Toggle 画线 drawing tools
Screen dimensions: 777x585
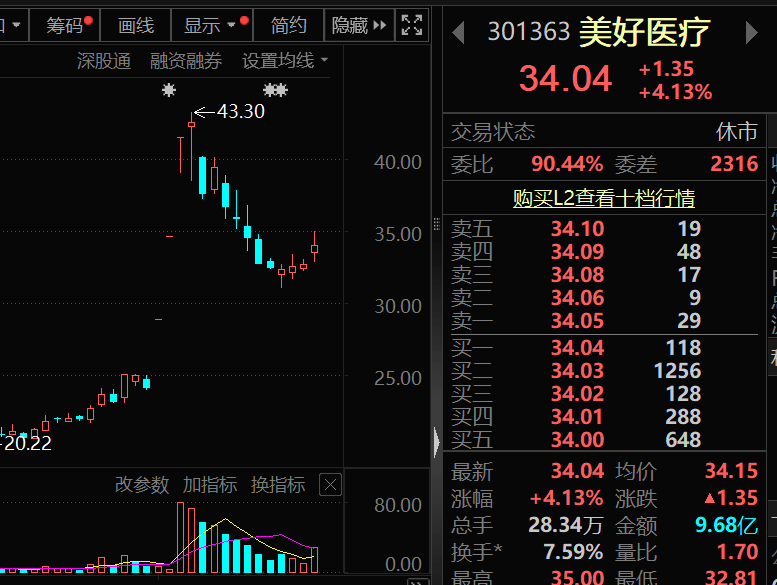(136, 25)
